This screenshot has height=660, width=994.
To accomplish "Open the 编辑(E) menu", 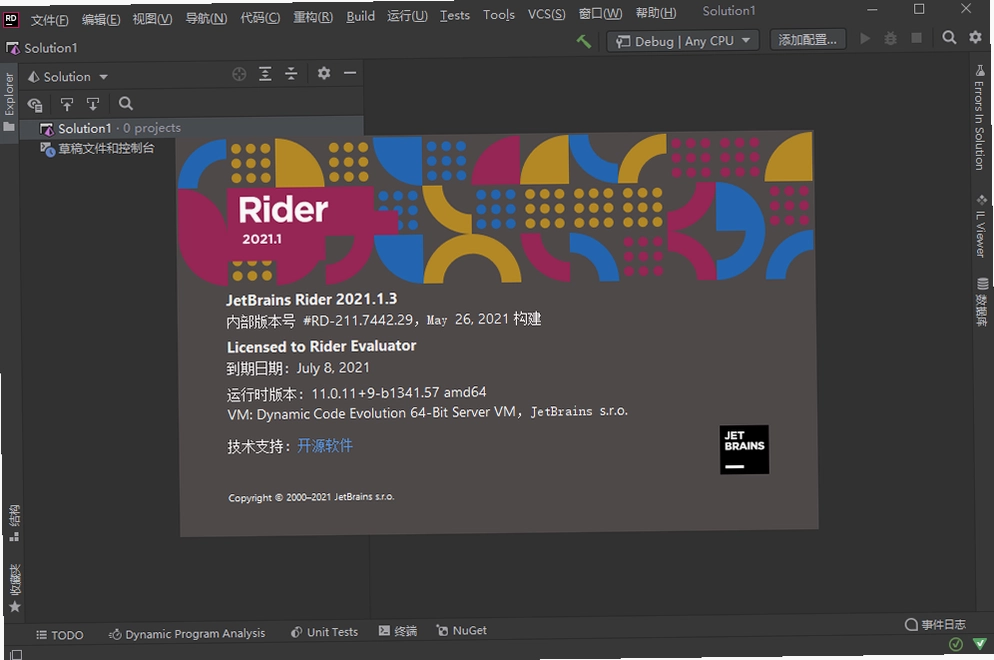I will point(101,20).
